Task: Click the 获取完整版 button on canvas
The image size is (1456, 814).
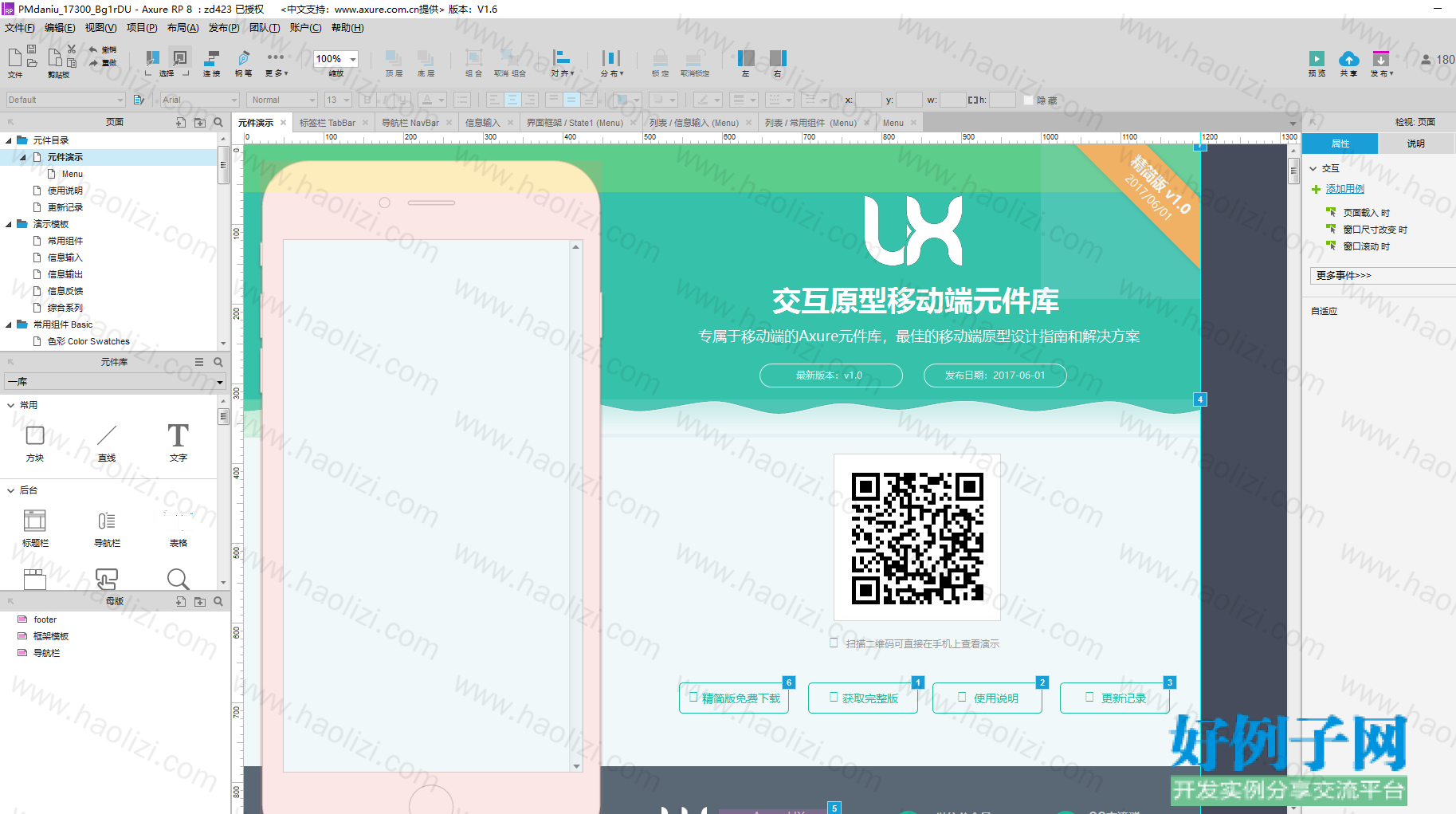Action: 863,698
